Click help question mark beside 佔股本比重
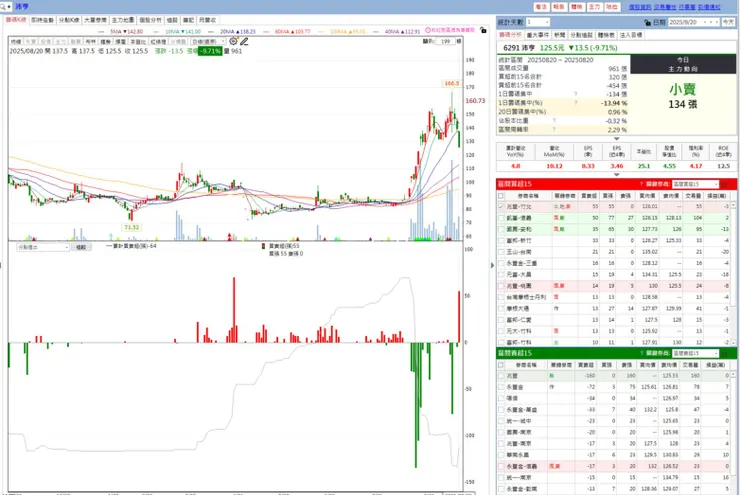This screenshot has height=495, width=740. pyautogui.click(x=554, y=120)
